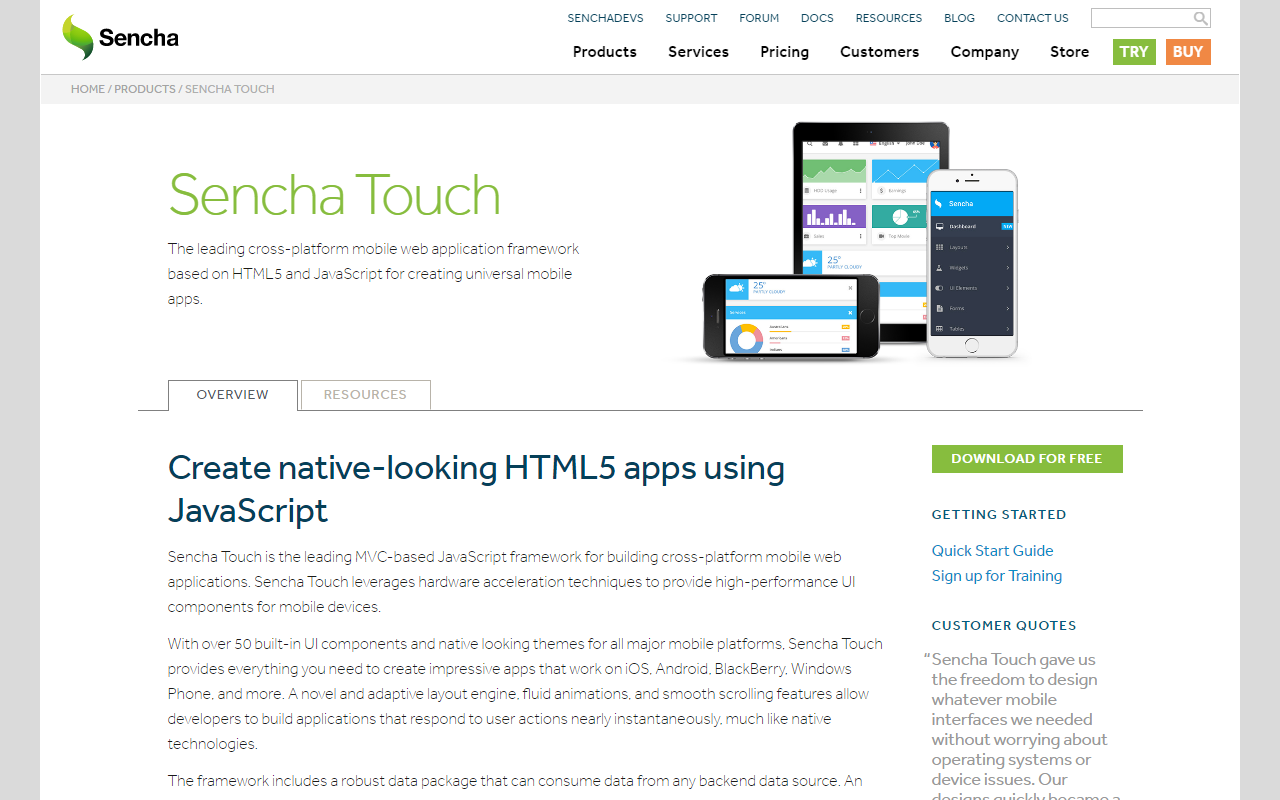Open the Company menu
The image size is (1280, 800).
pos(984,52)
